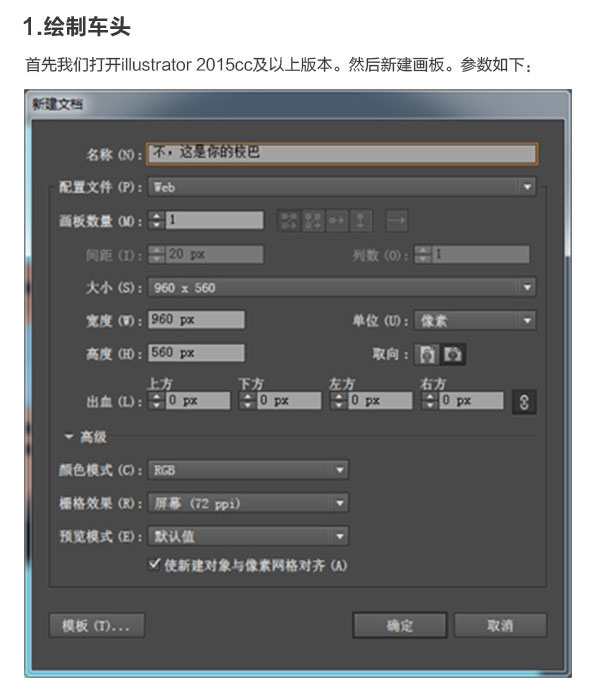This screenshot has height=683, width=600.
Task: Click the 左方 left bleed value field
Action: tap(380, 400)
